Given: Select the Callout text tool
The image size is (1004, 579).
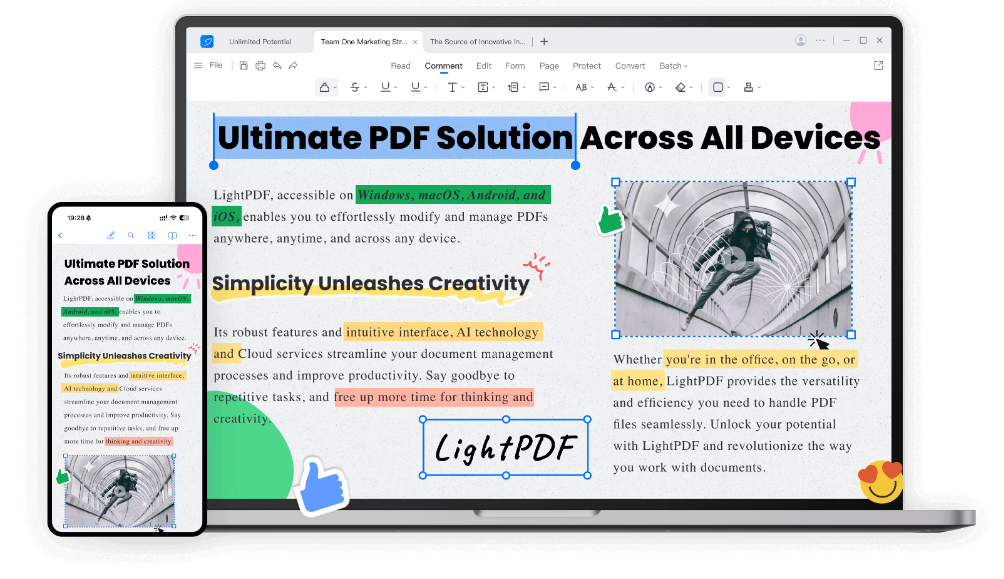Looking at the screenshot, I should (514, 87).
